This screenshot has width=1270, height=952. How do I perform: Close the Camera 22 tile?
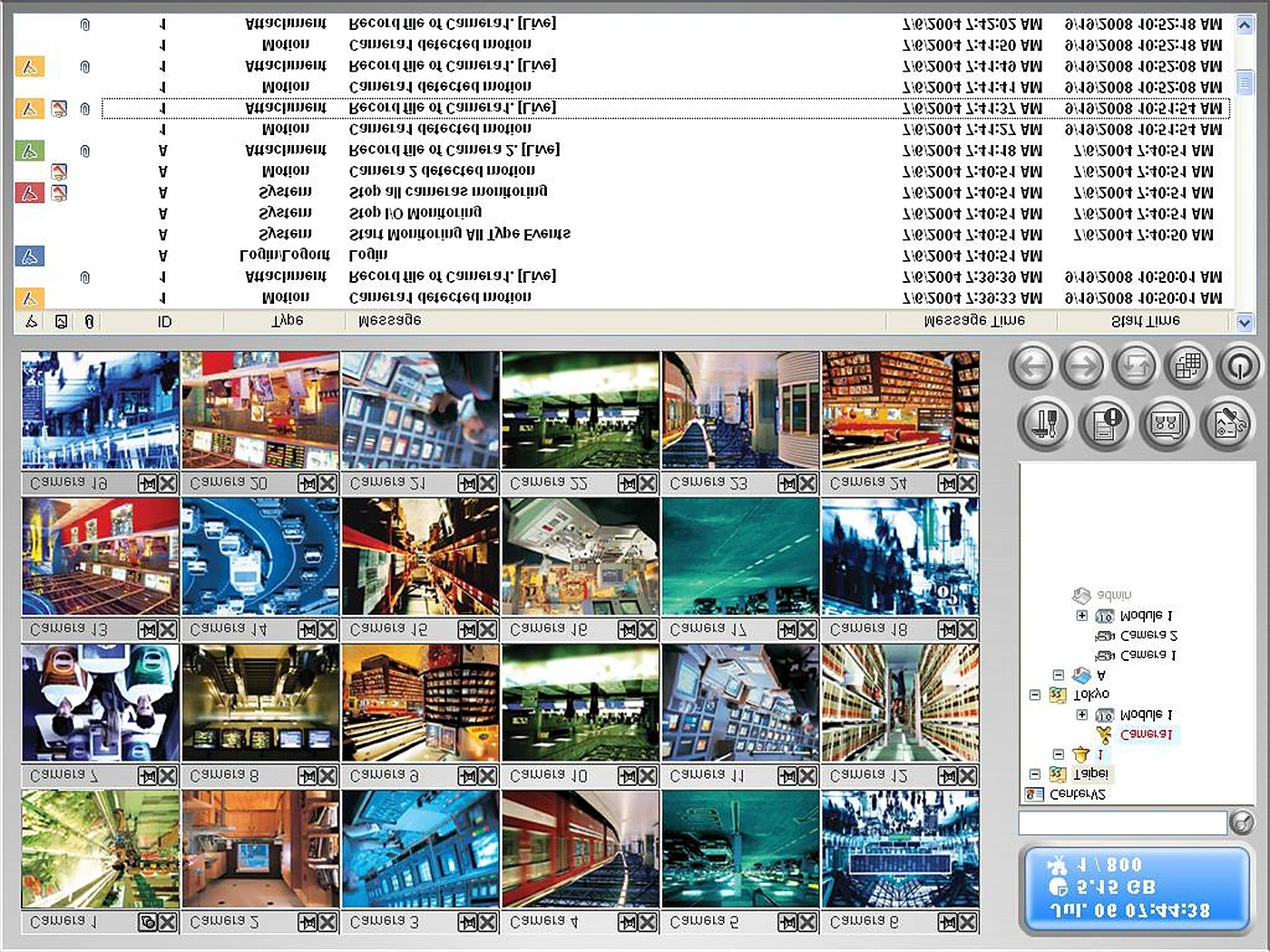[x=648, y=484]
